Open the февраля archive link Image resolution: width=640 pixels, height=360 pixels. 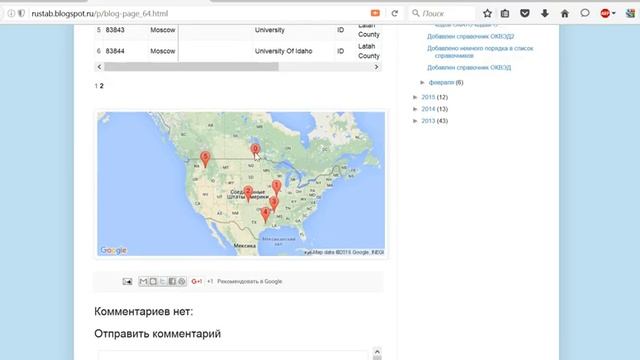click(x=441, y=82)
